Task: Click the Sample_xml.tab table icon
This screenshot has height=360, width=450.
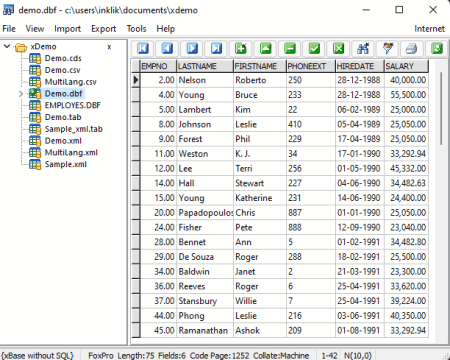Action: coord(35,129)
